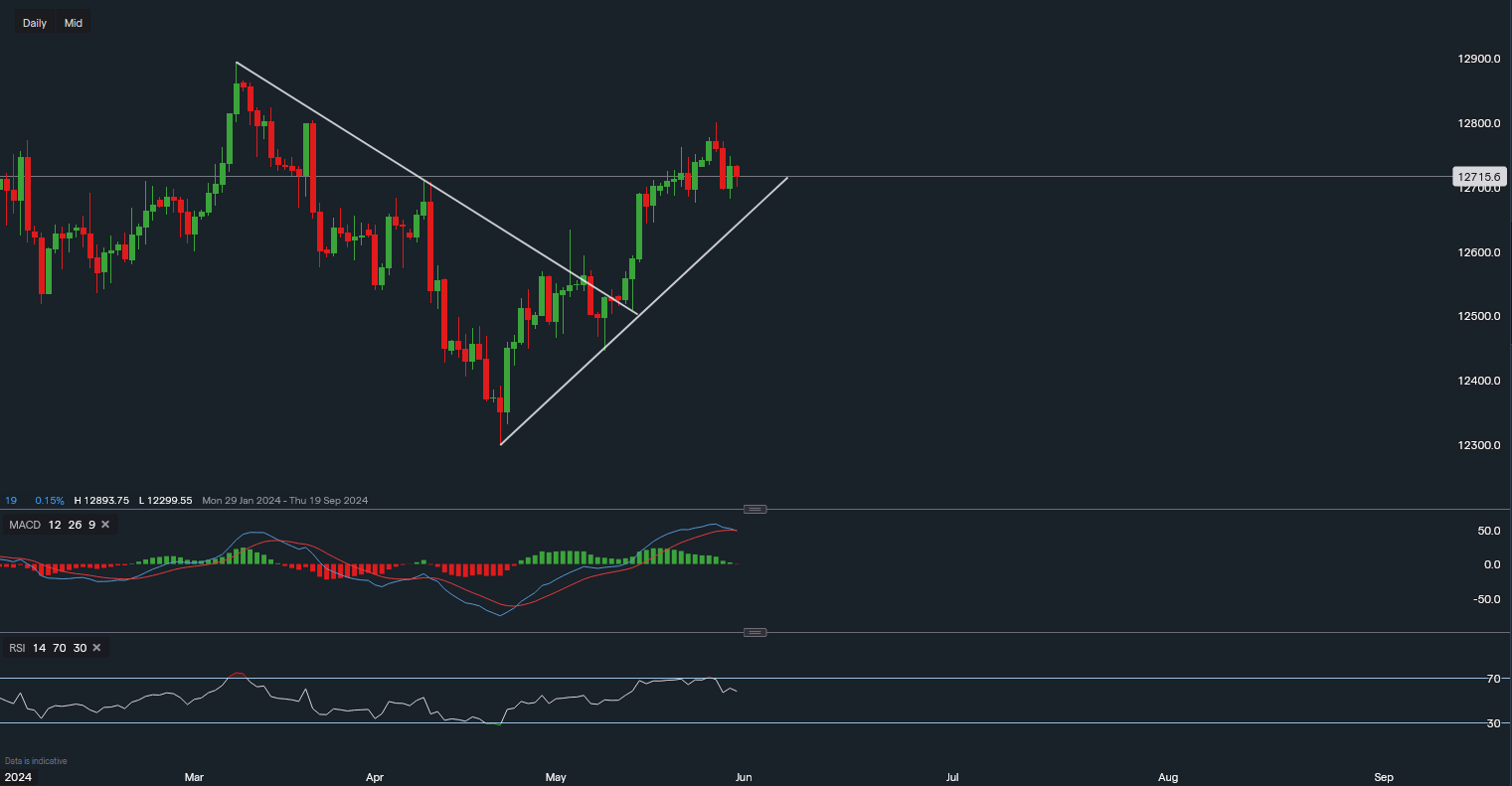Open RSI indicator settings via its label
1512x786 pixels.
(17, 648)
